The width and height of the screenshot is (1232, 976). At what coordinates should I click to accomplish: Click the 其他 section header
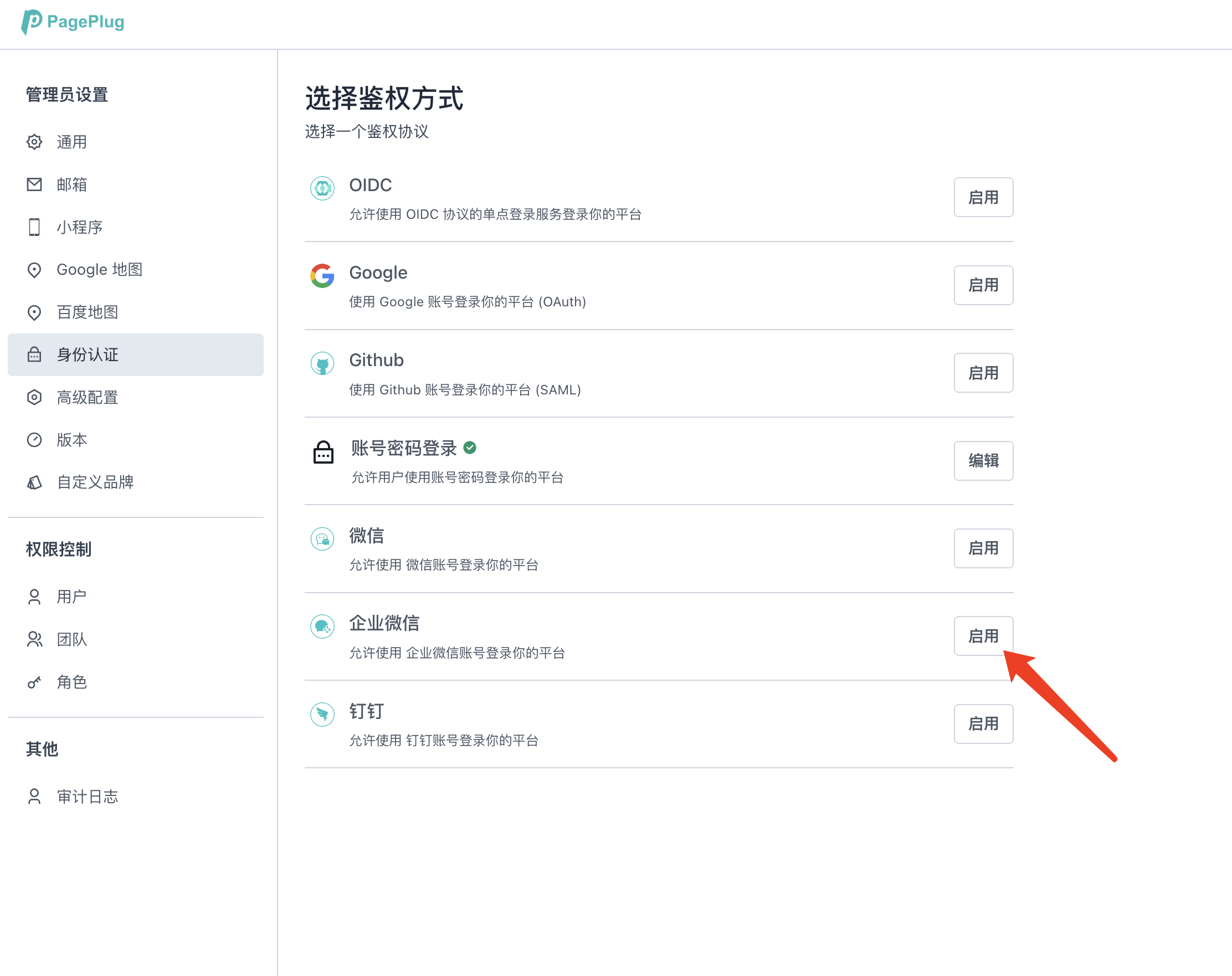42,749
